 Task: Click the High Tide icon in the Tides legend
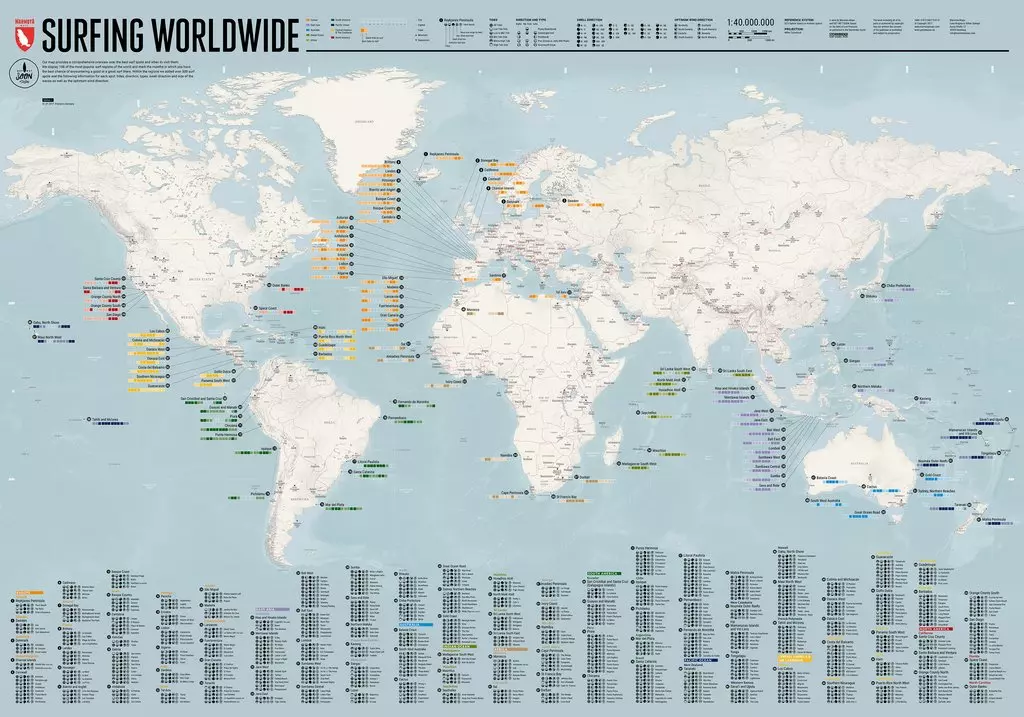491,45
